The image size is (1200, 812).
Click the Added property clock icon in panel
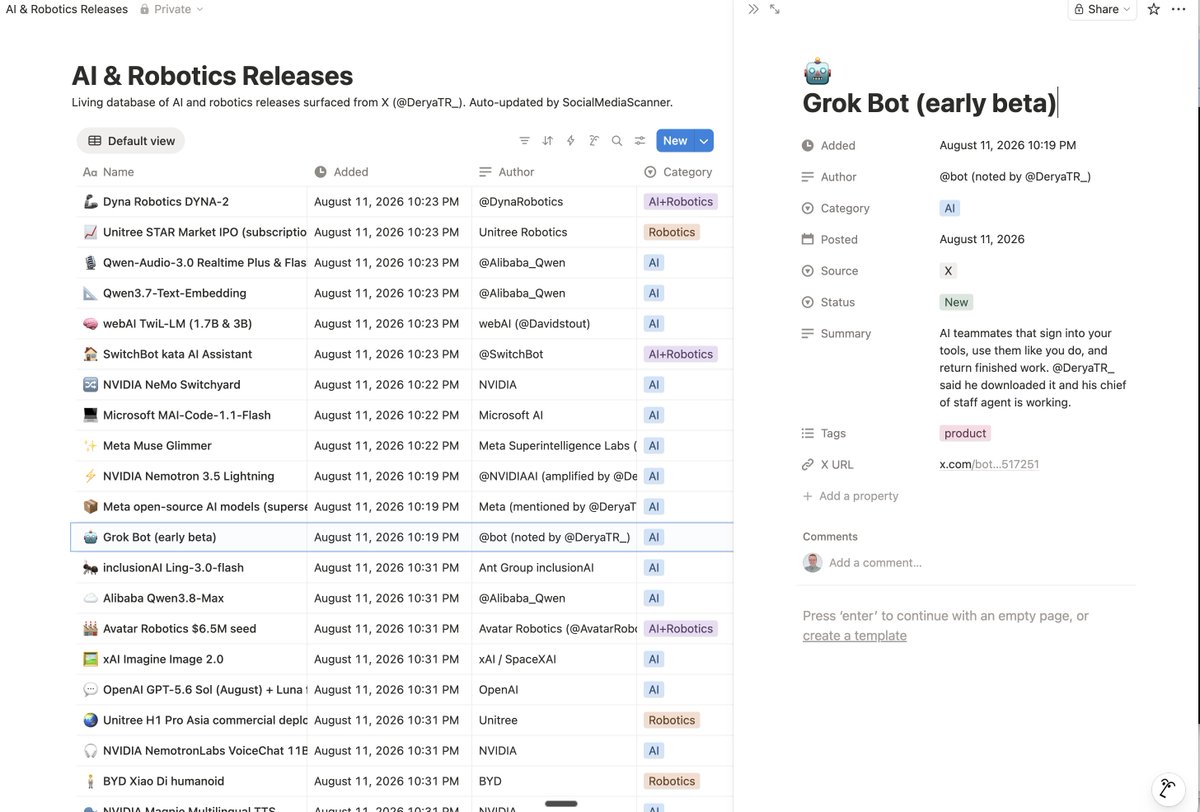coord(808,145)
